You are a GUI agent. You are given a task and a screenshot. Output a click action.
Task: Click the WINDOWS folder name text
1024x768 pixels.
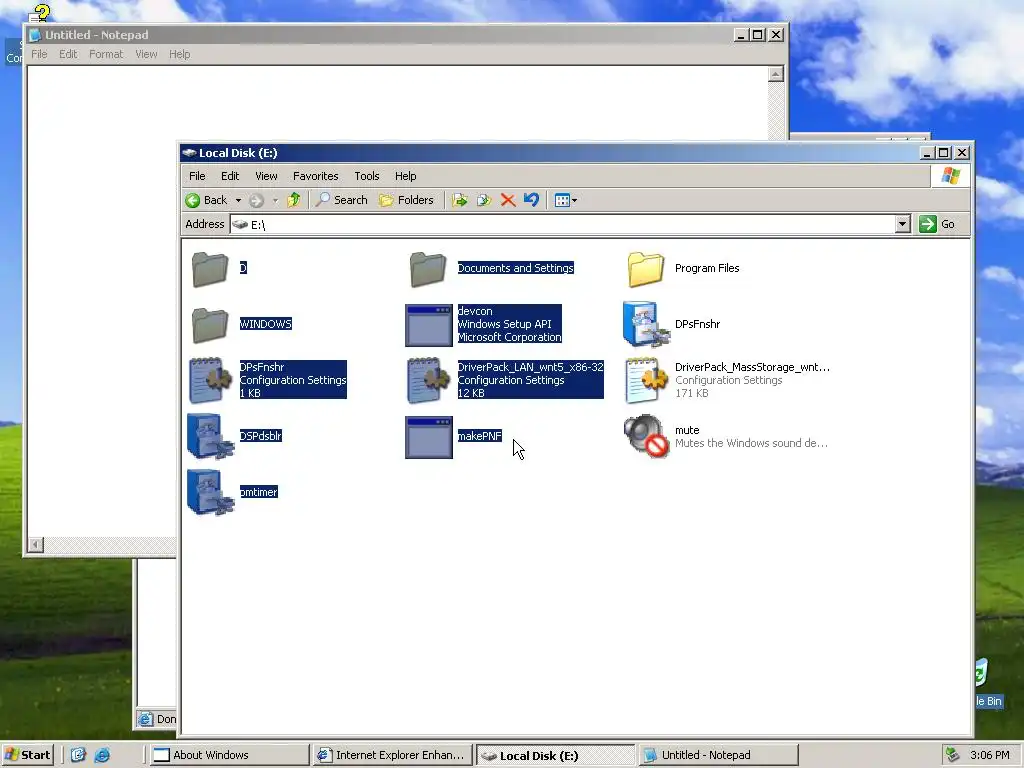tap(265, 324)
